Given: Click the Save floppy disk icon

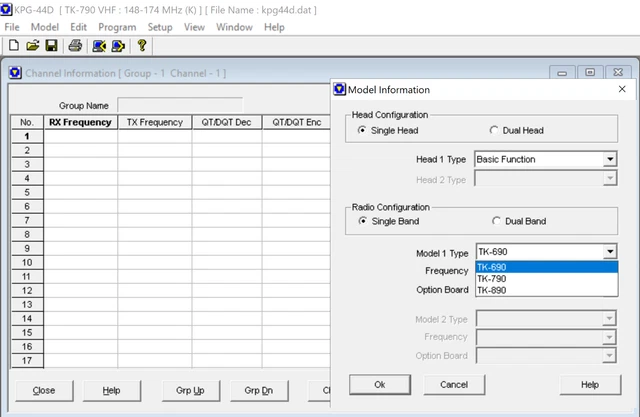Looking at the screenshot, I should (51, 46).
